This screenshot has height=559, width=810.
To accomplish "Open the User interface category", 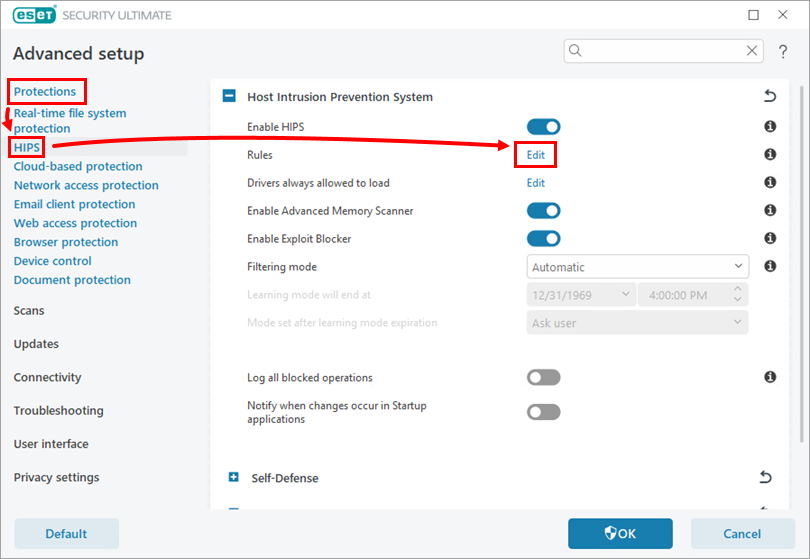I will click(x=51, y=444).
